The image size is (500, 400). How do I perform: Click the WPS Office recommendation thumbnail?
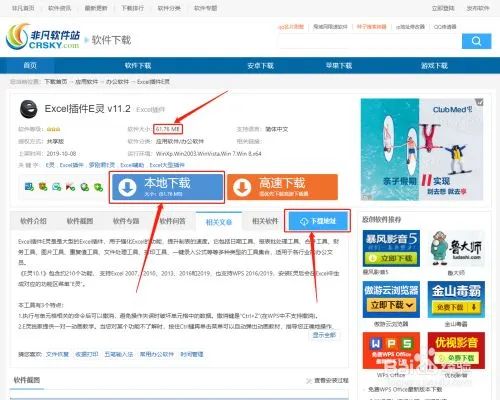391,350
